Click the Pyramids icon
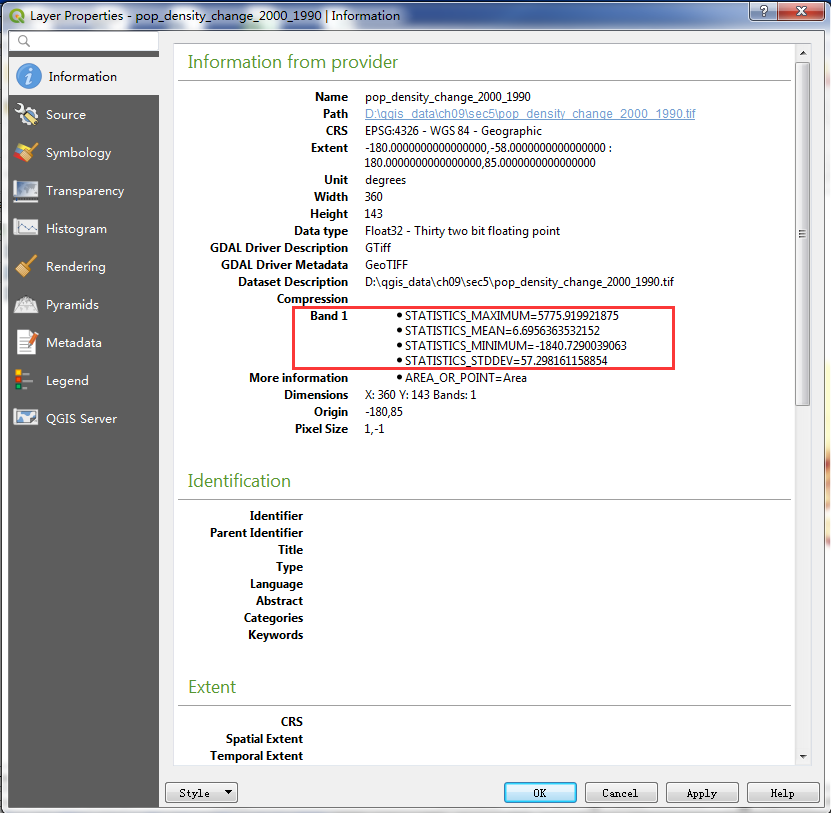Screen dimensions: 831x813 pyautogui.click(x=26, y=305)
